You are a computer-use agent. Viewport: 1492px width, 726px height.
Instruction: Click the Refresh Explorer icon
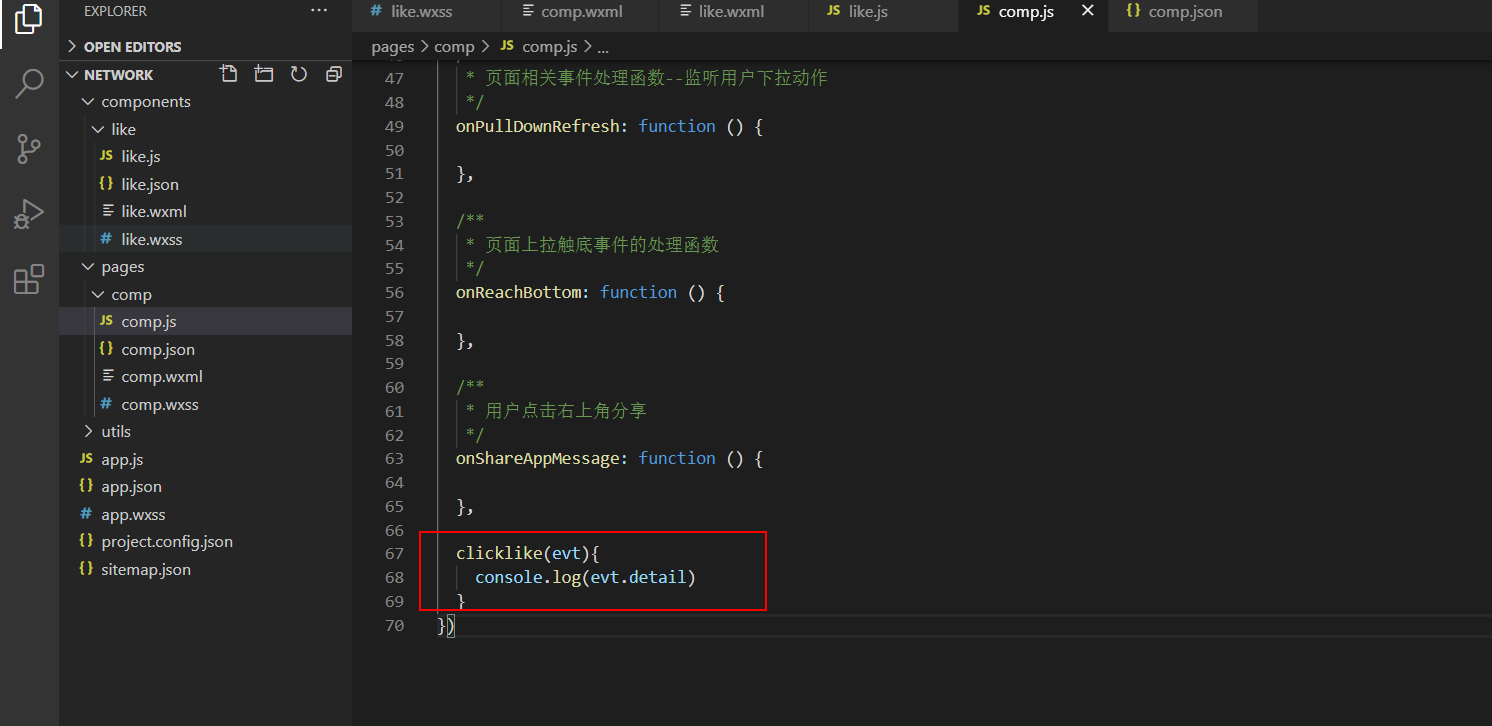[x=299, y=74]
